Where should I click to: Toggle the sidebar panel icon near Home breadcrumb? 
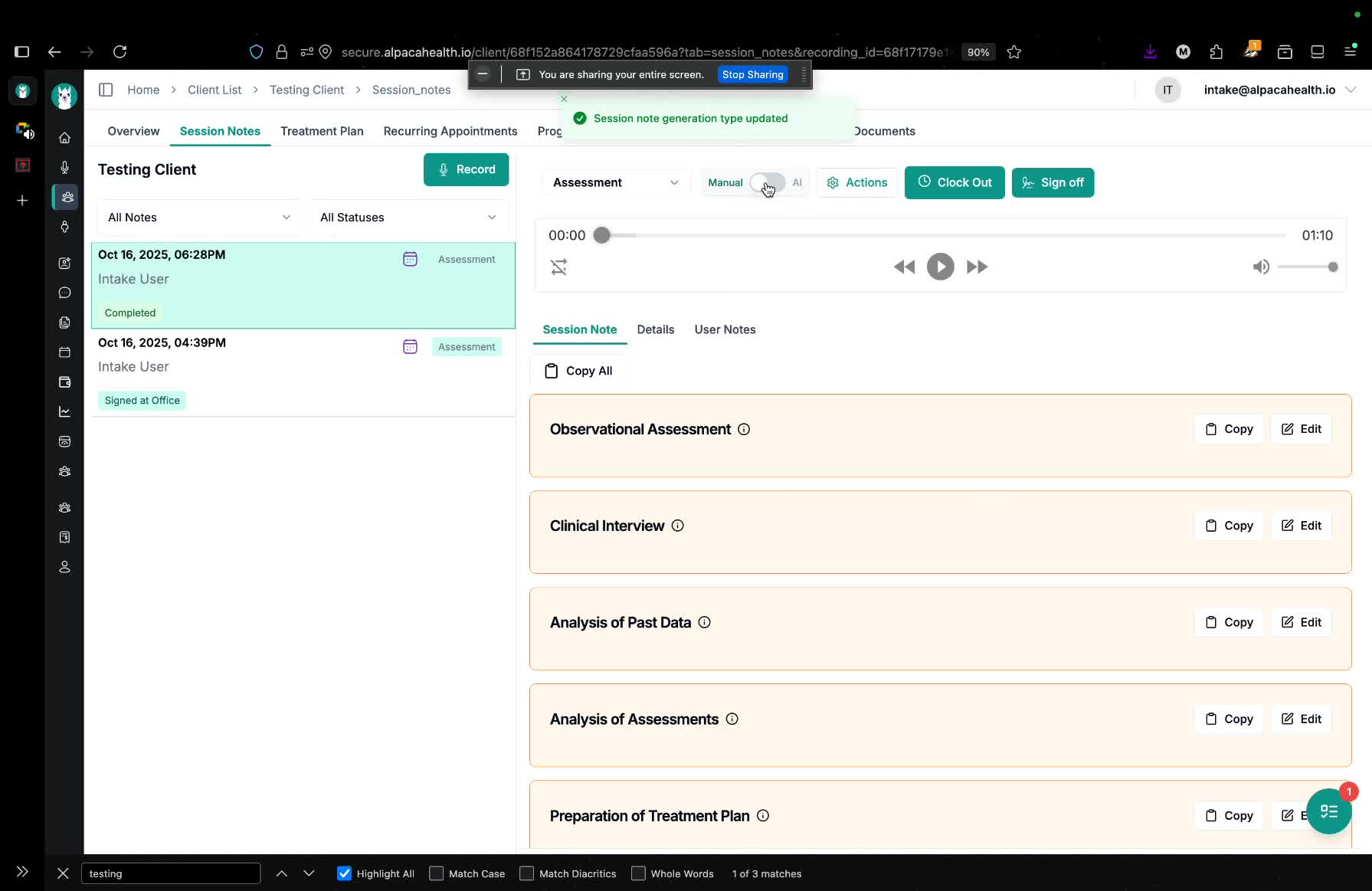coord(106,90)
